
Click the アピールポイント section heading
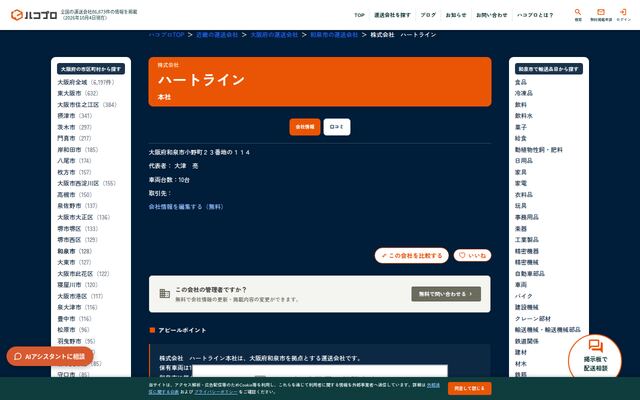tap(182, 330)
